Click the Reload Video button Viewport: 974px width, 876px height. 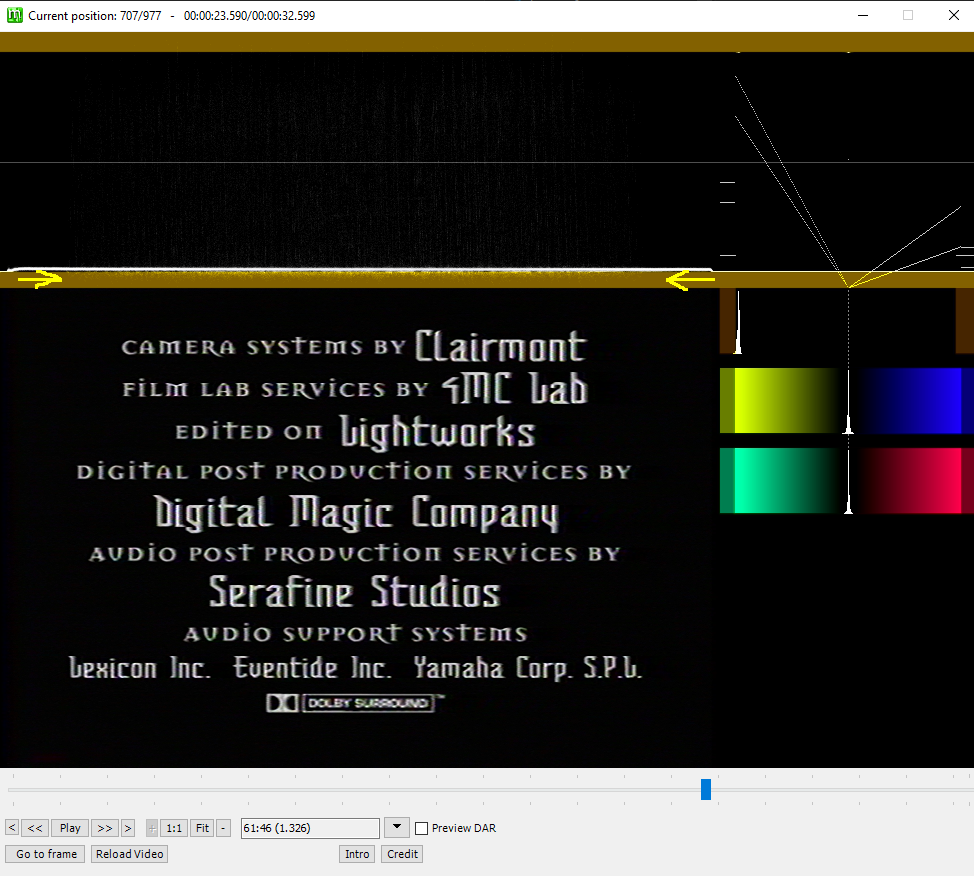pyautogui.click(x=130, y=854)
